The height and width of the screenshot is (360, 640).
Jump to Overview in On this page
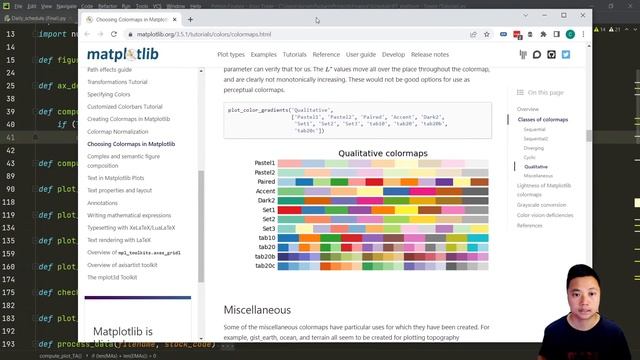pos(528,109)
